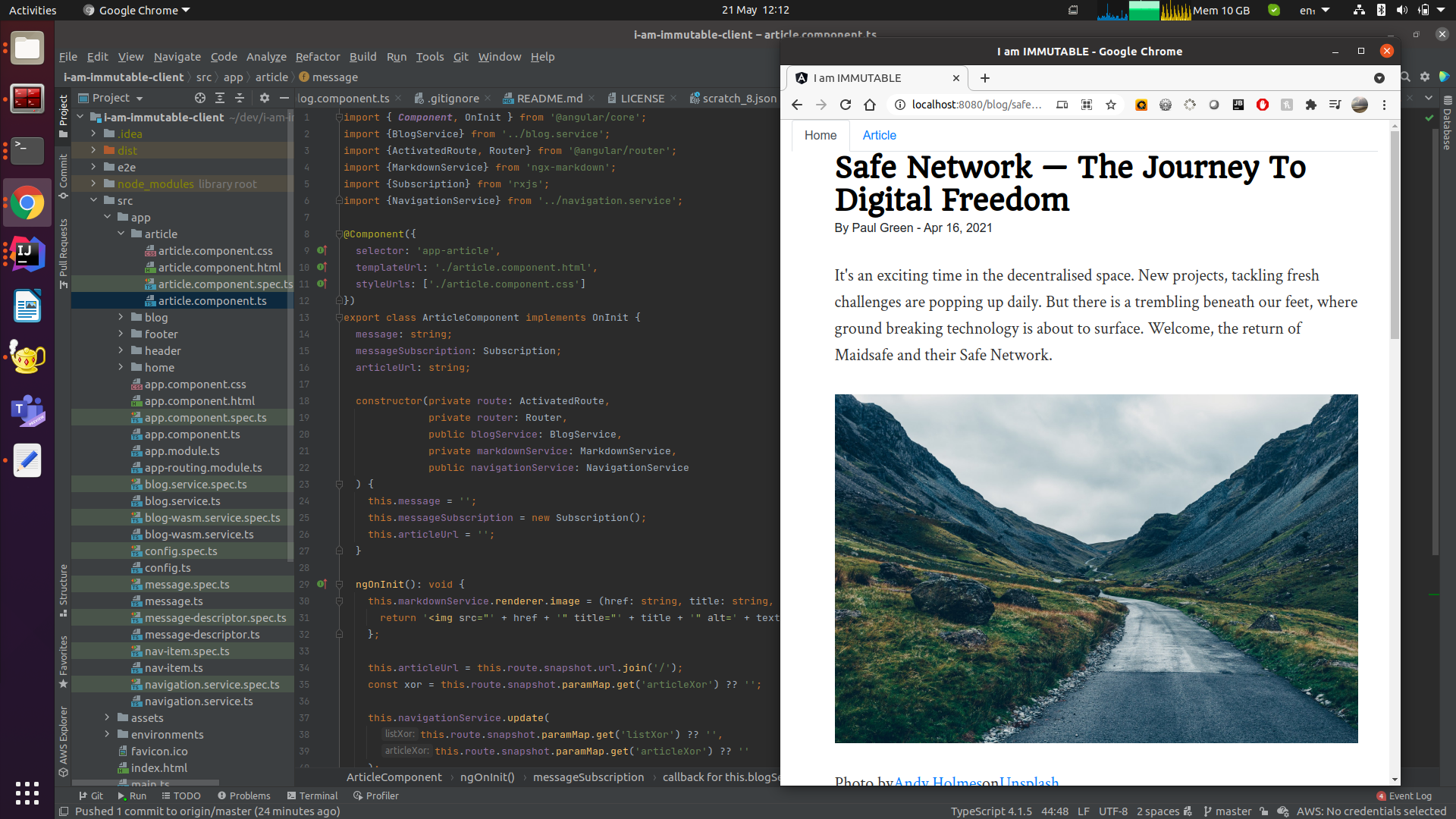Click the browser page vertical scrollbar
The width and height of the screenshot is (1456, 819).
coord(1394,235)
